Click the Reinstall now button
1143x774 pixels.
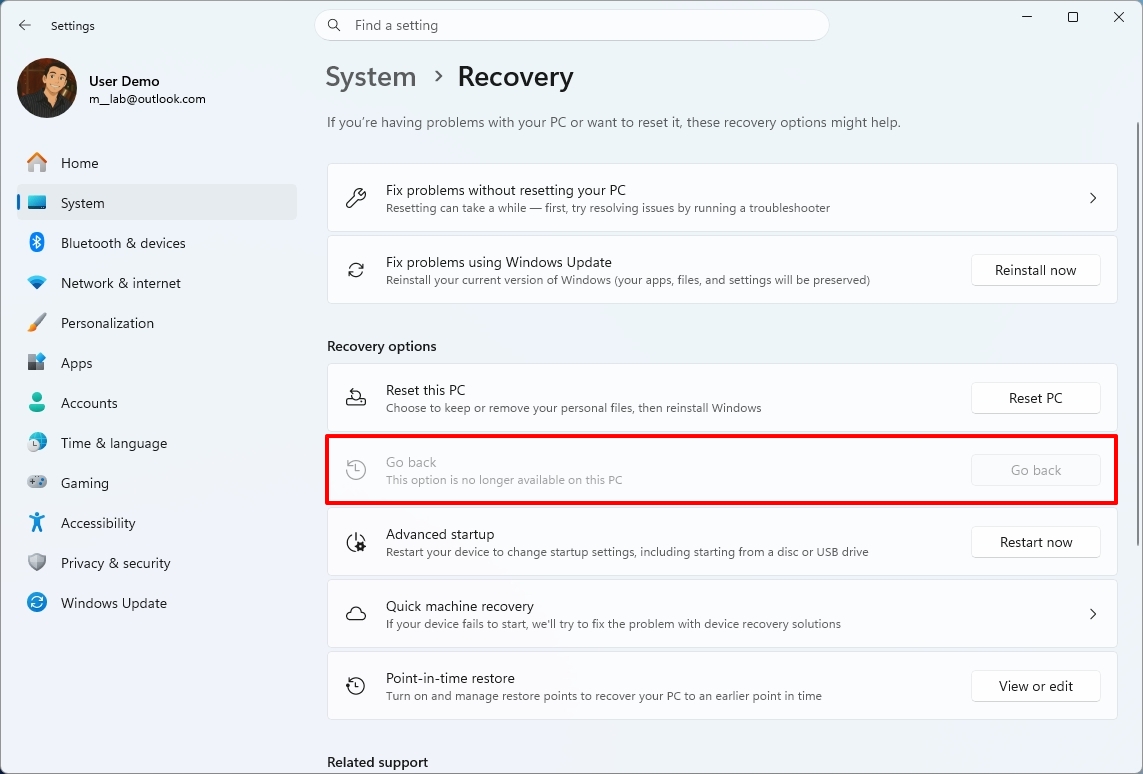1035,270
